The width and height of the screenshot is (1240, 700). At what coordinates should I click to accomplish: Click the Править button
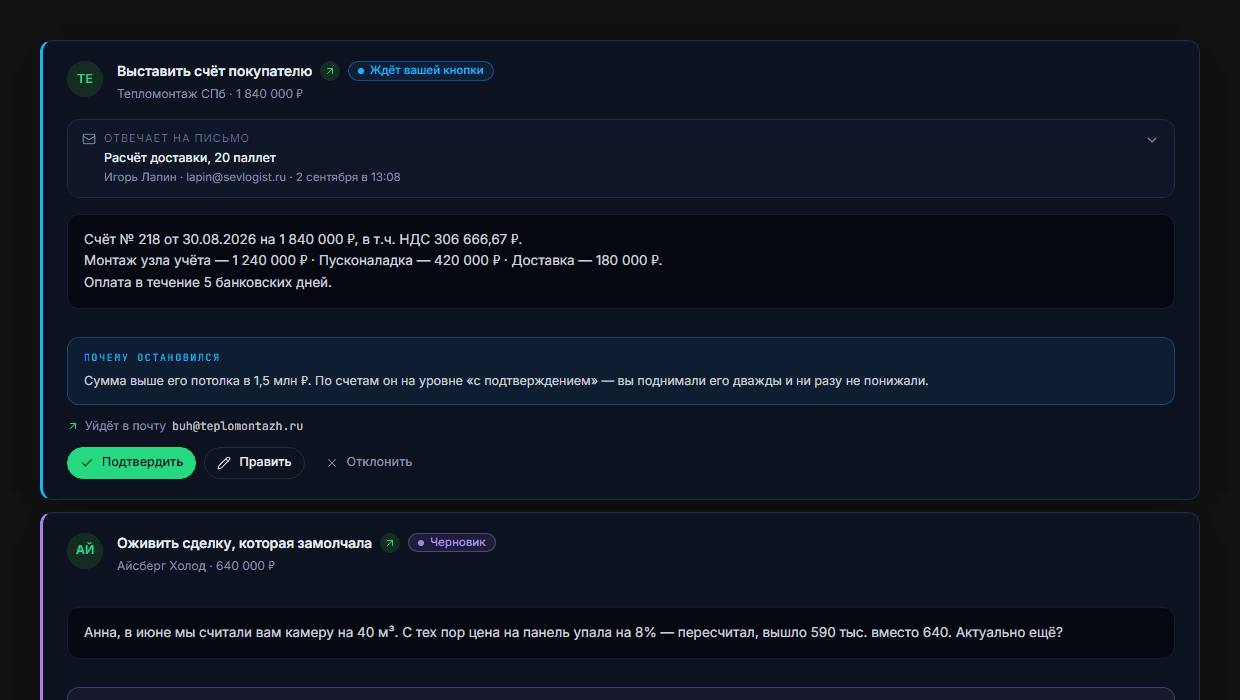254,463
